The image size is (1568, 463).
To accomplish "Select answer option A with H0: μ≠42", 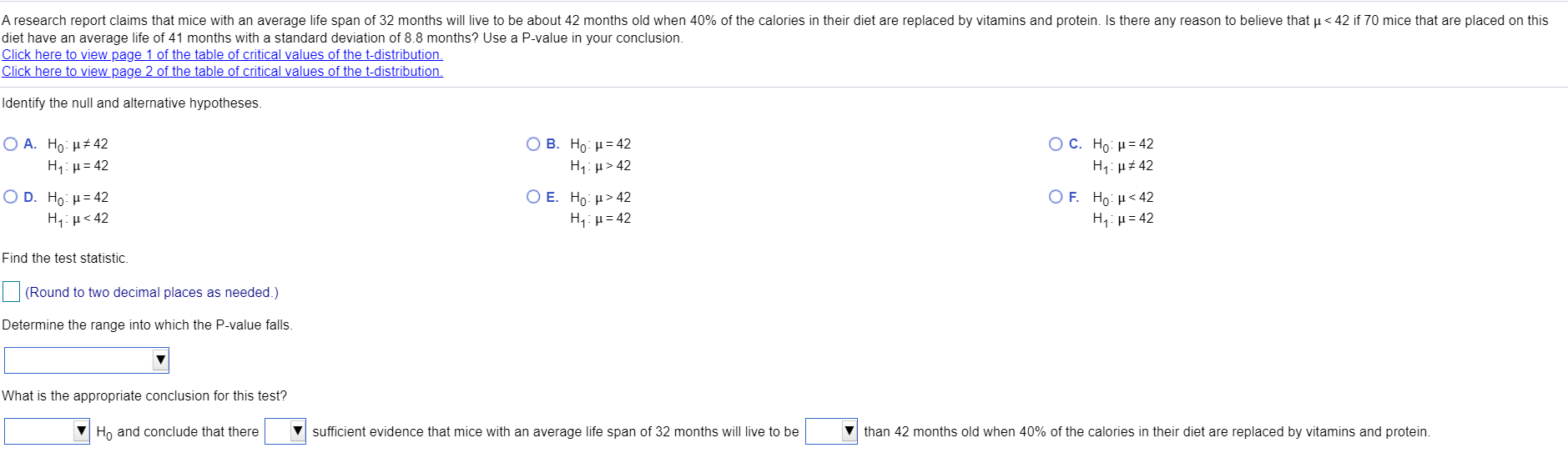I will click(x=11, y=144).
